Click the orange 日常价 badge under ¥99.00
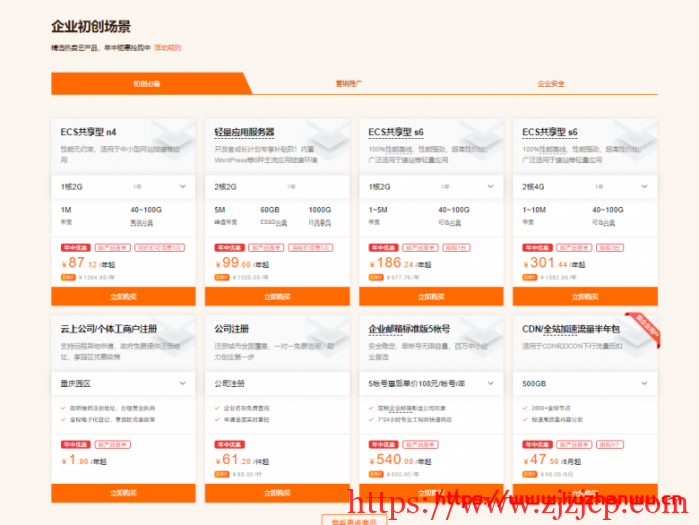 222,278
